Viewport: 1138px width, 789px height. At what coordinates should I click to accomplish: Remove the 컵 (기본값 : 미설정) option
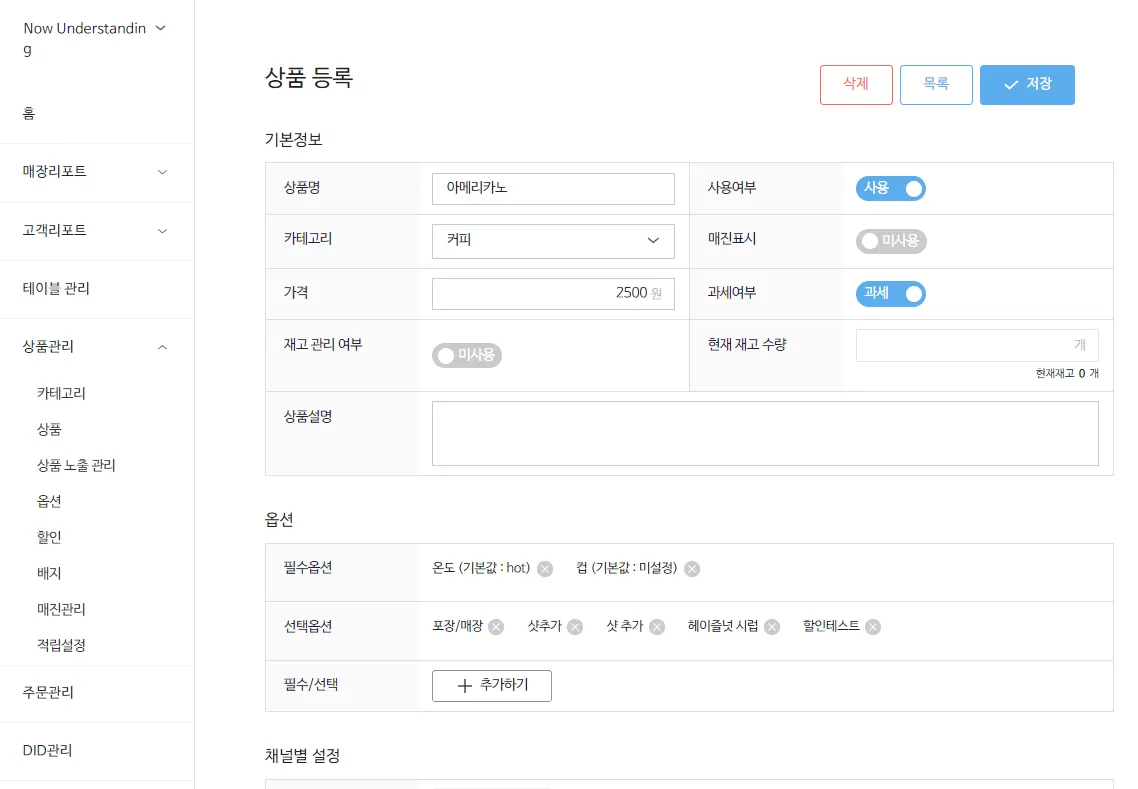click(x=692, y=569)
